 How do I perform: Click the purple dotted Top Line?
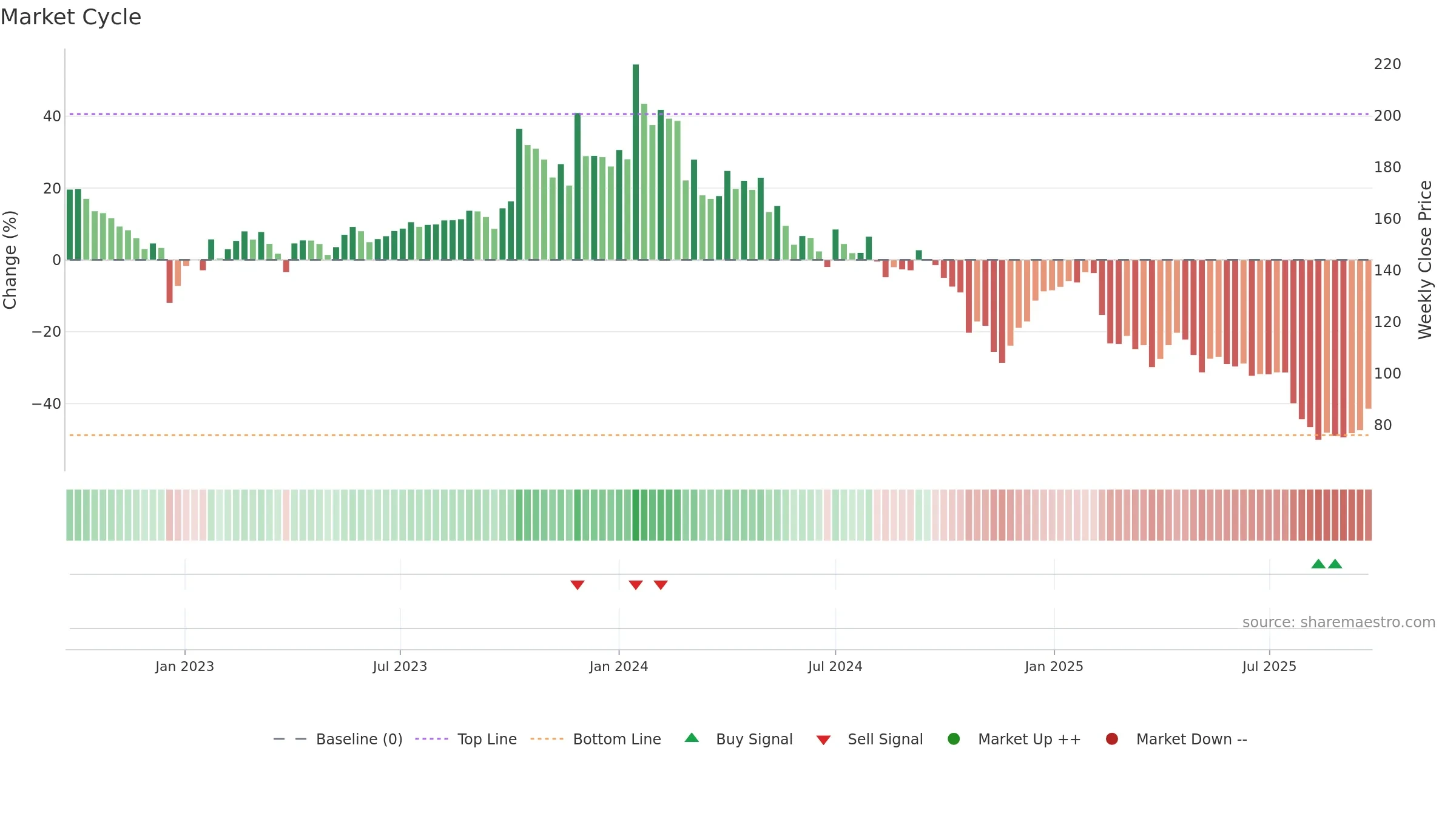pos(719,114)
